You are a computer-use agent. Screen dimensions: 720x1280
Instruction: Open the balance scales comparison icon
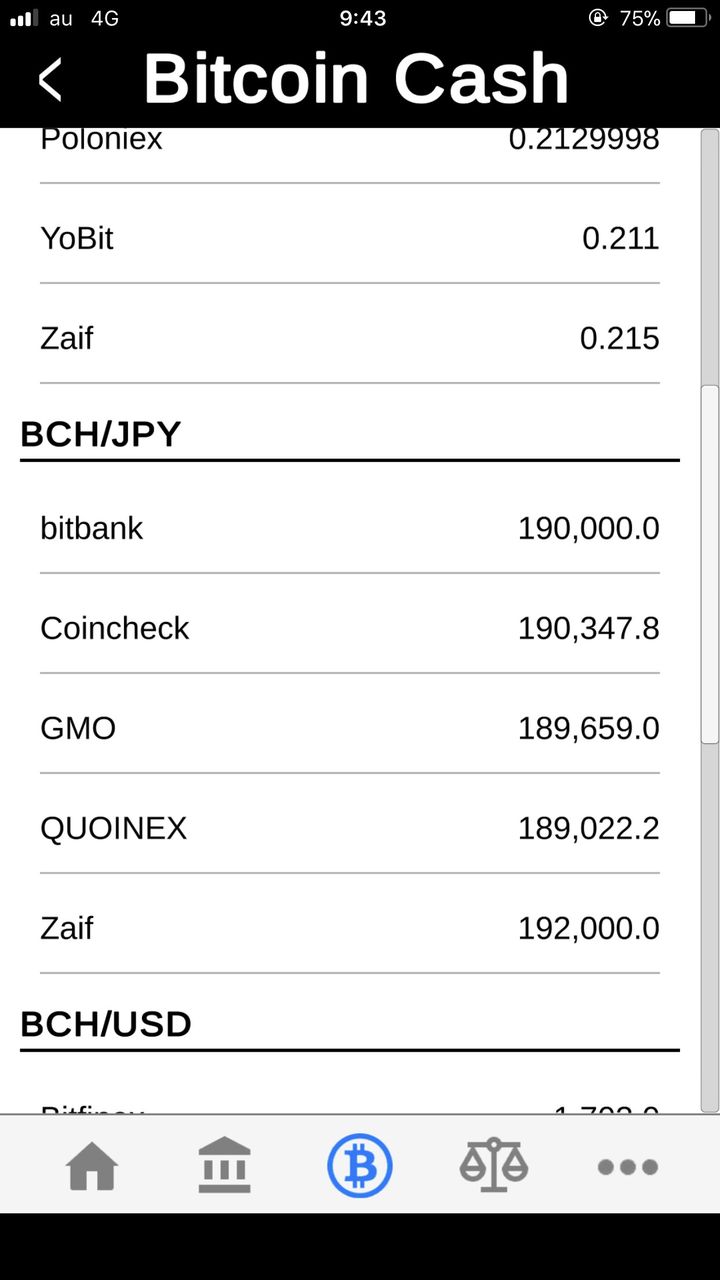click(494, 1165)
